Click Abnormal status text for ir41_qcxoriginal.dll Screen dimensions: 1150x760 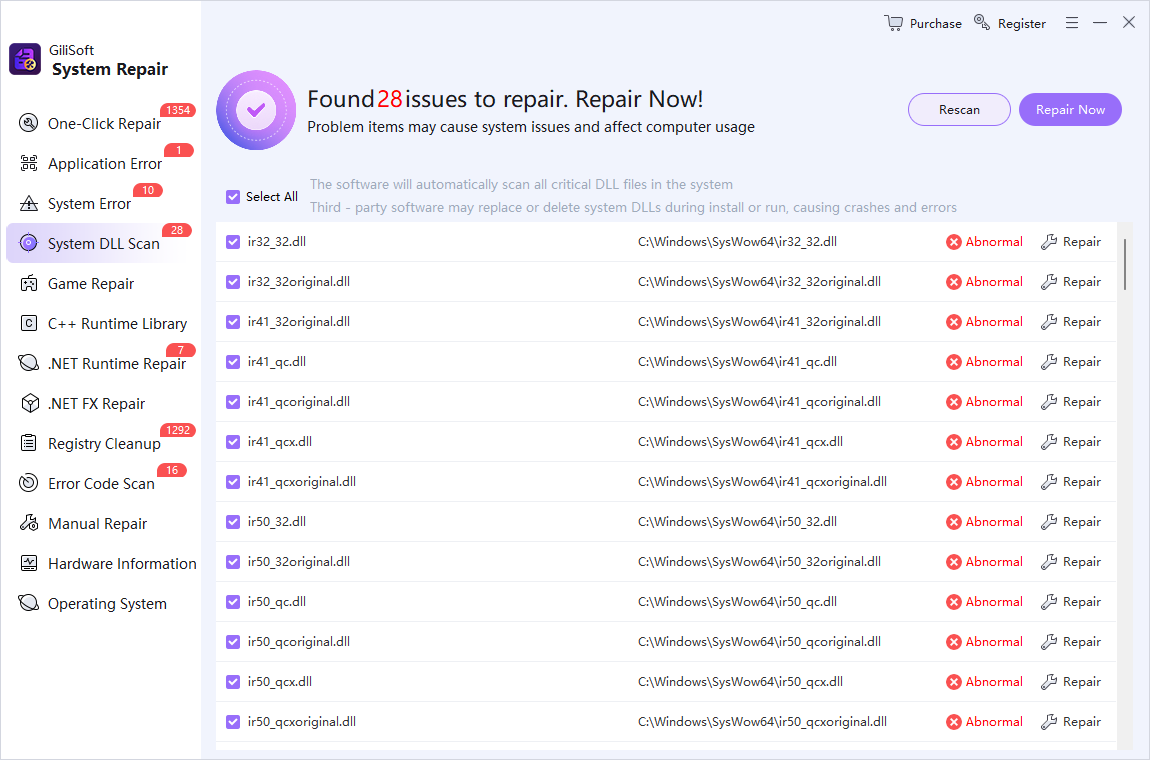[x=994, y=481]
